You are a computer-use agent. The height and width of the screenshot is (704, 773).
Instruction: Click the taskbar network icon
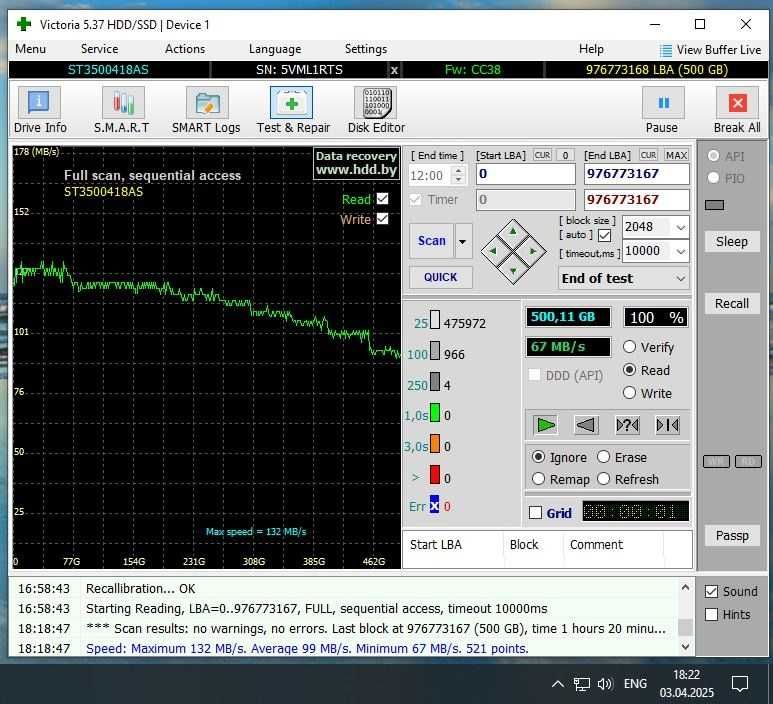coord(581,684)
